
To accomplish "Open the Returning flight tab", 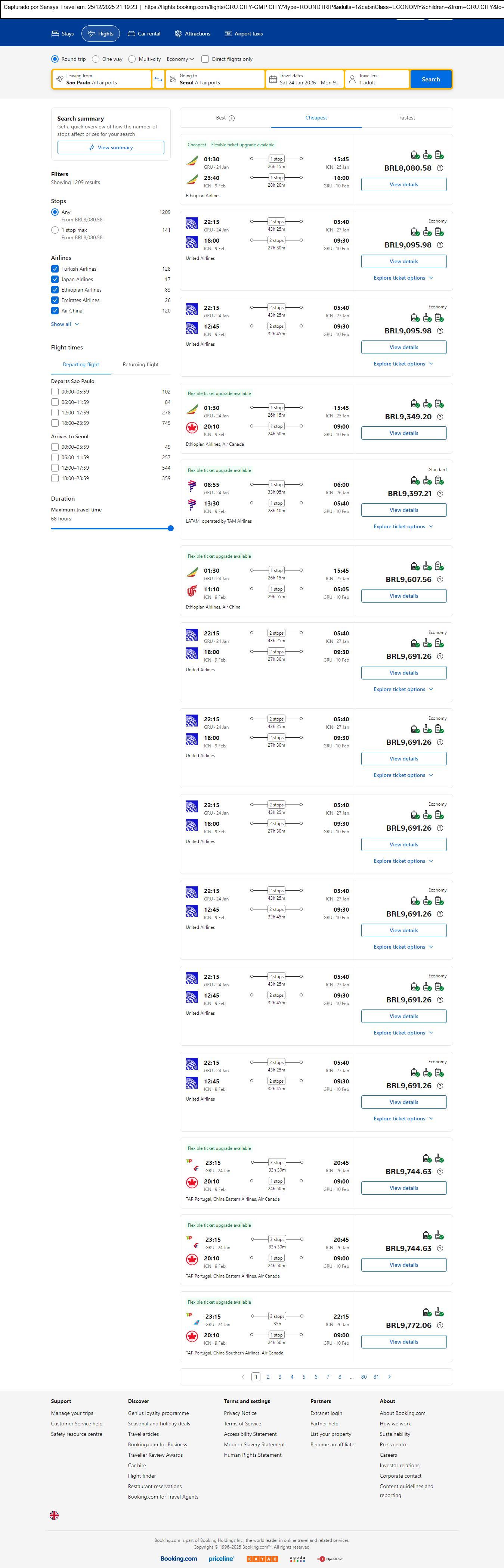I will (140, 365).
